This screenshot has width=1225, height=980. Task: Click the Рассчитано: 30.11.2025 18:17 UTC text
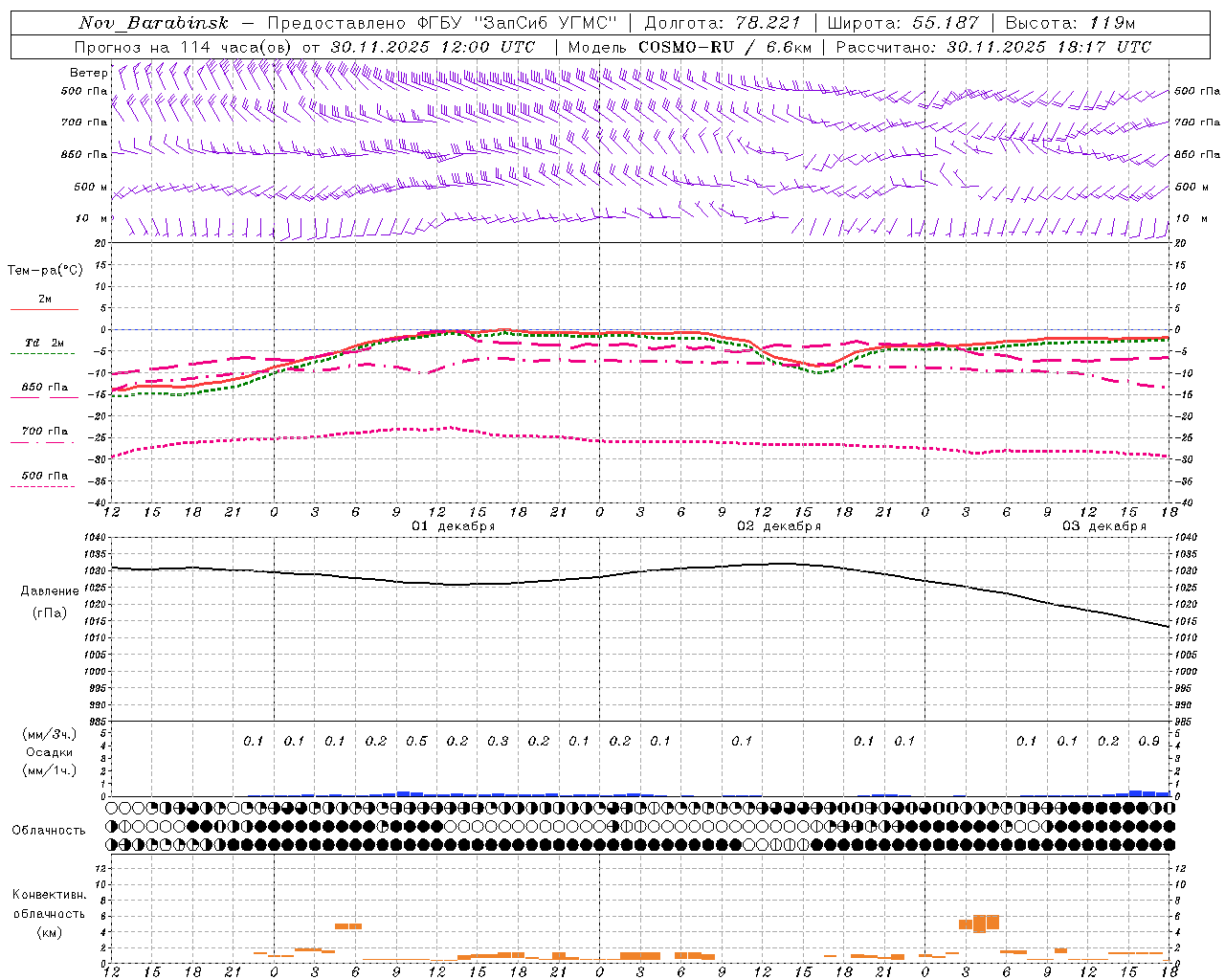[x=994, y=47]
